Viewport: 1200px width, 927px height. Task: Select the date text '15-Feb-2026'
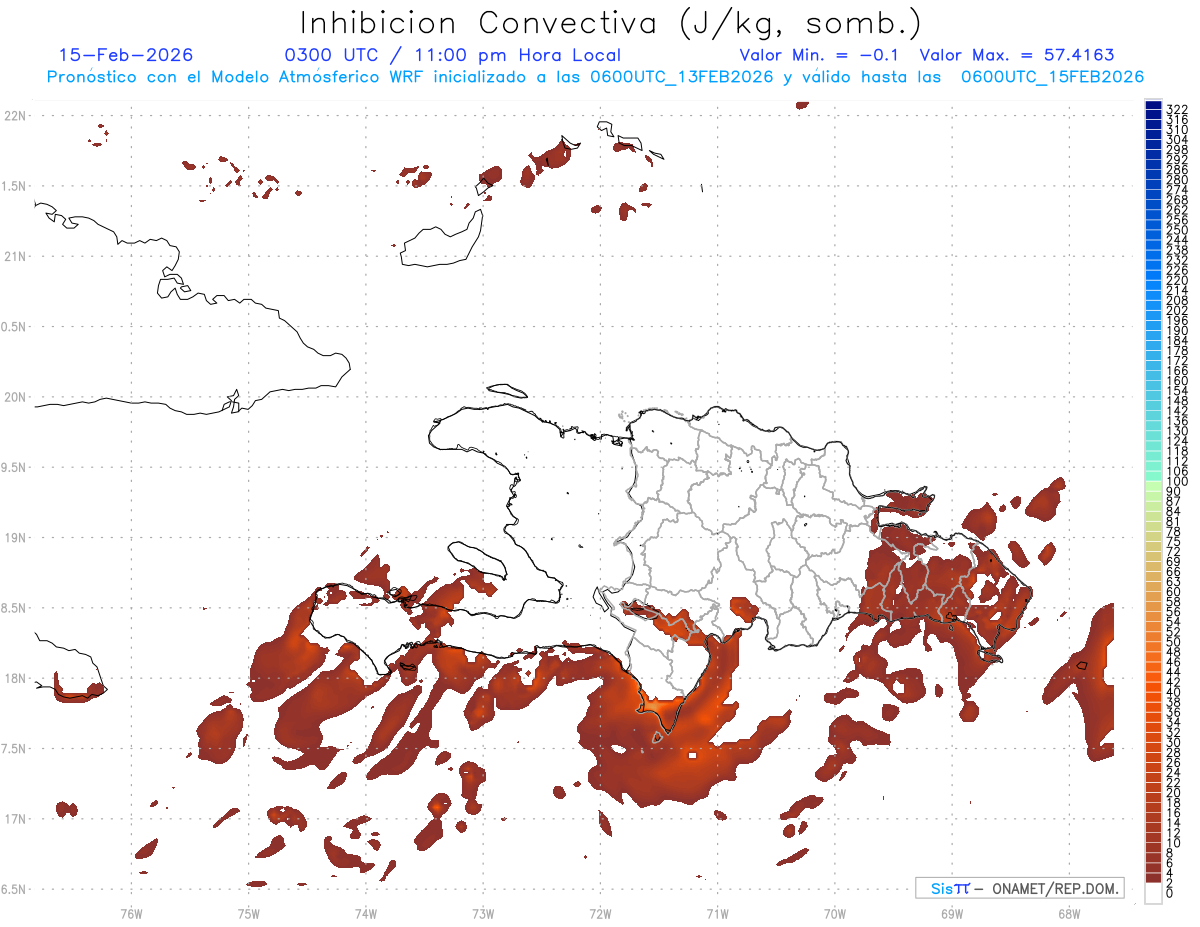click(126, 55)
